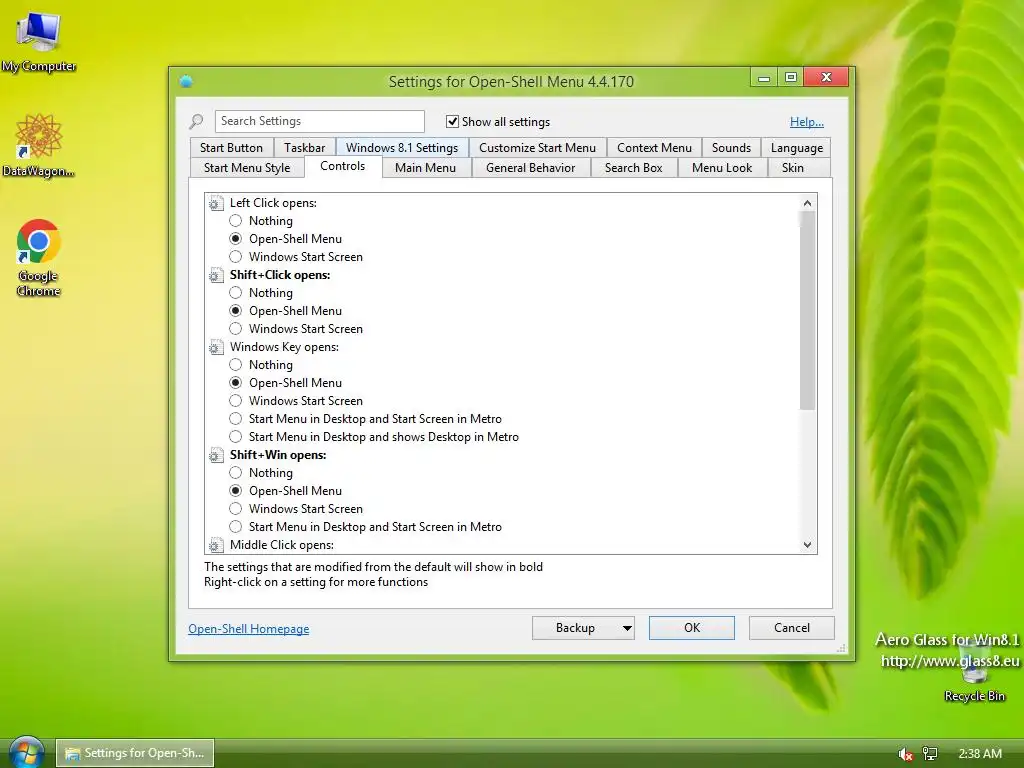1024x768 pixels.
Task: Open the Help link
Action: click(807, 121)
